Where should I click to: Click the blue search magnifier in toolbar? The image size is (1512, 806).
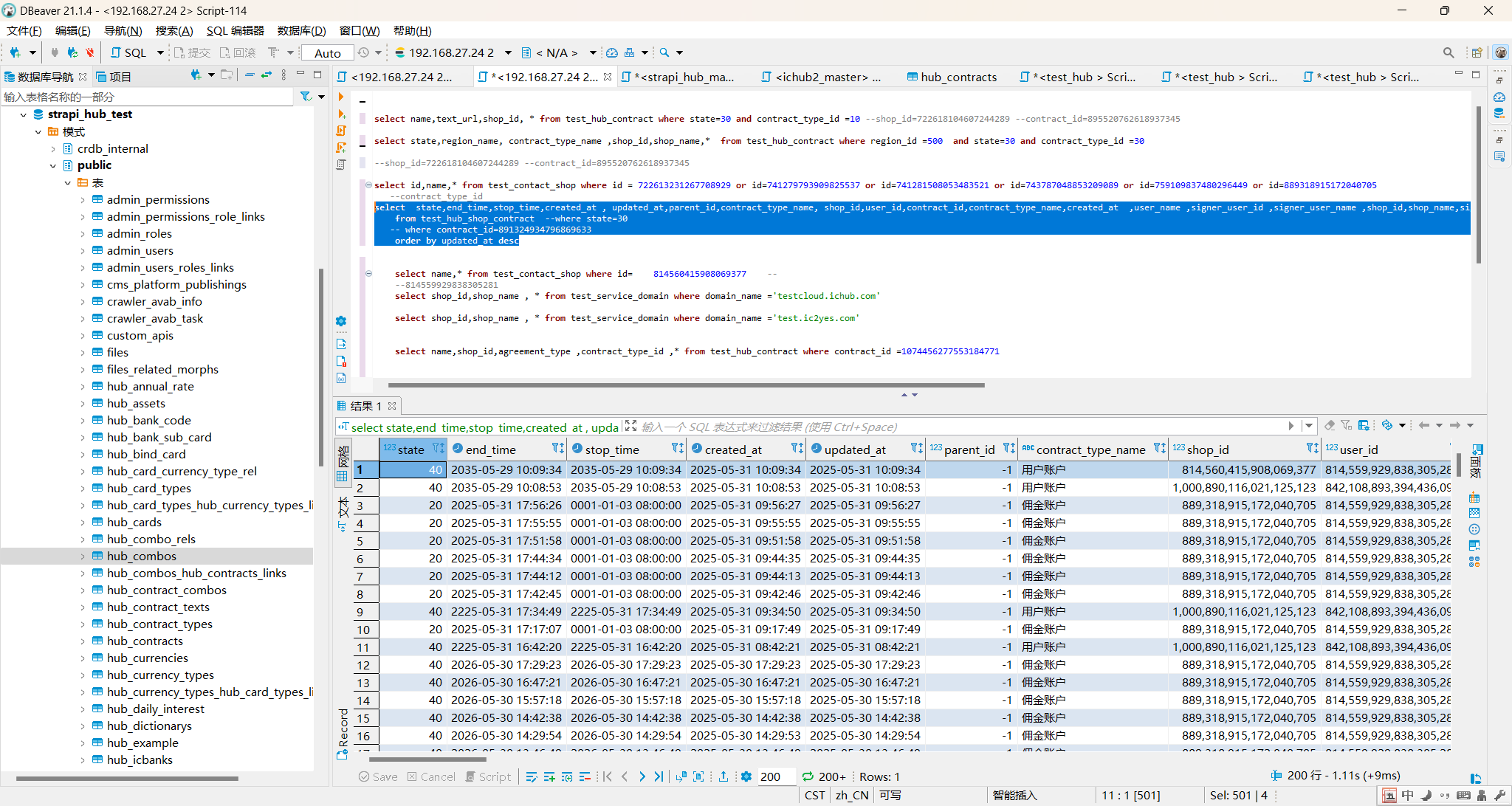point(664,52)
